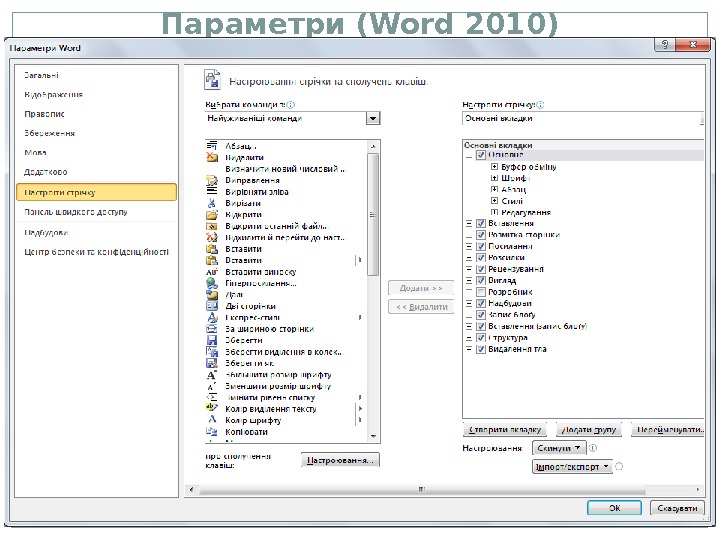Viewport: 720px width, 540px height.
Task: Click the << Видалити button
Action: (421, 307)
